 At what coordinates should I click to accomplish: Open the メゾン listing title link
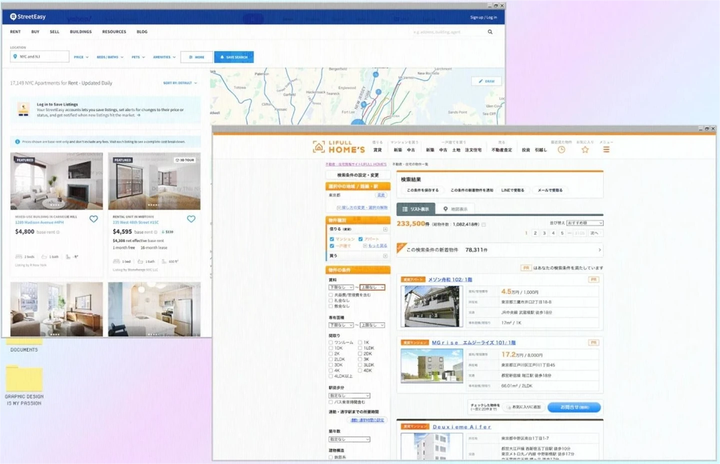point(450,279)
